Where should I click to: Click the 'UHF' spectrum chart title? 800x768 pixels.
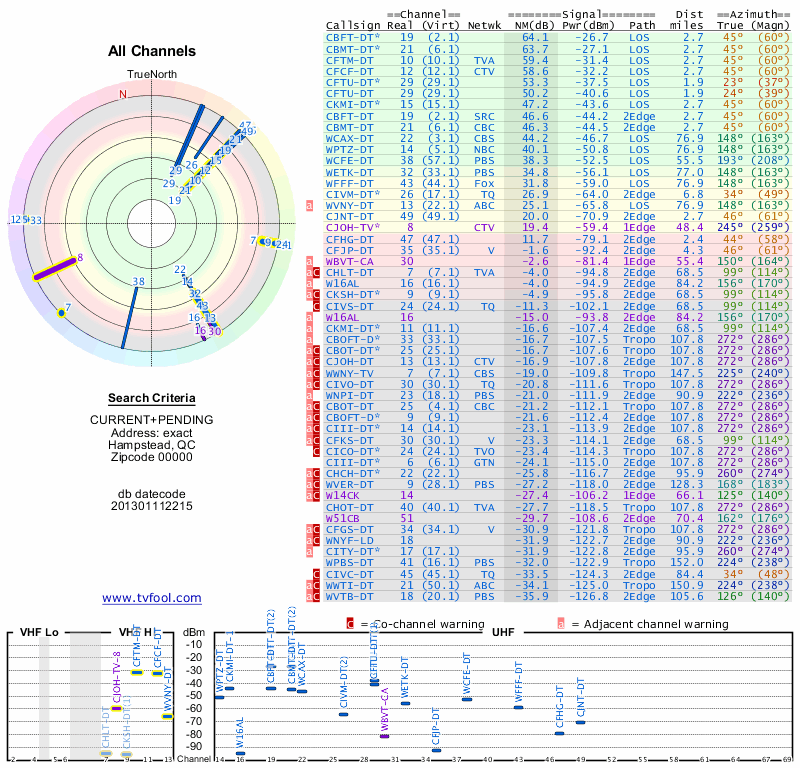click(503, 632)
